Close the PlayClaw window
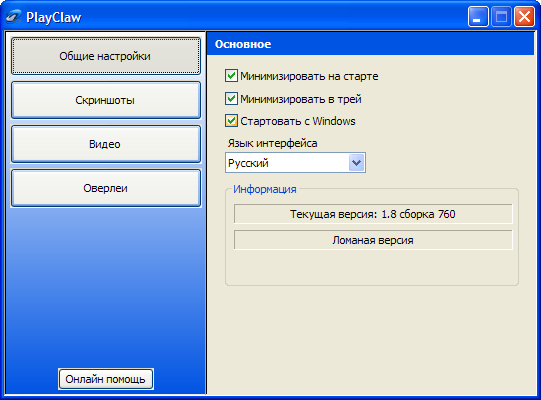Screen dimensions: 541x400 pyautogui.click(x=524, y=17)
